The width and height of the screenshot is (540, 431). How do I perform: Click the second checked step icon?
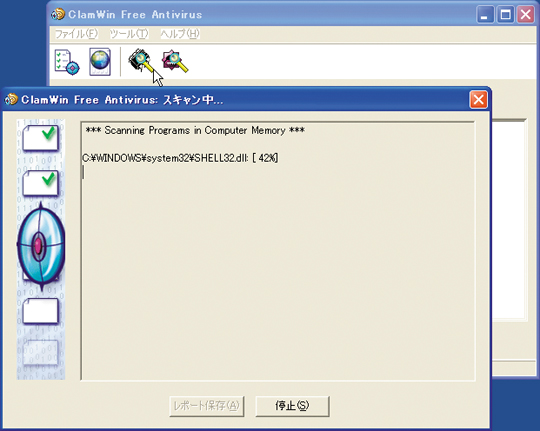pos(40,184)
